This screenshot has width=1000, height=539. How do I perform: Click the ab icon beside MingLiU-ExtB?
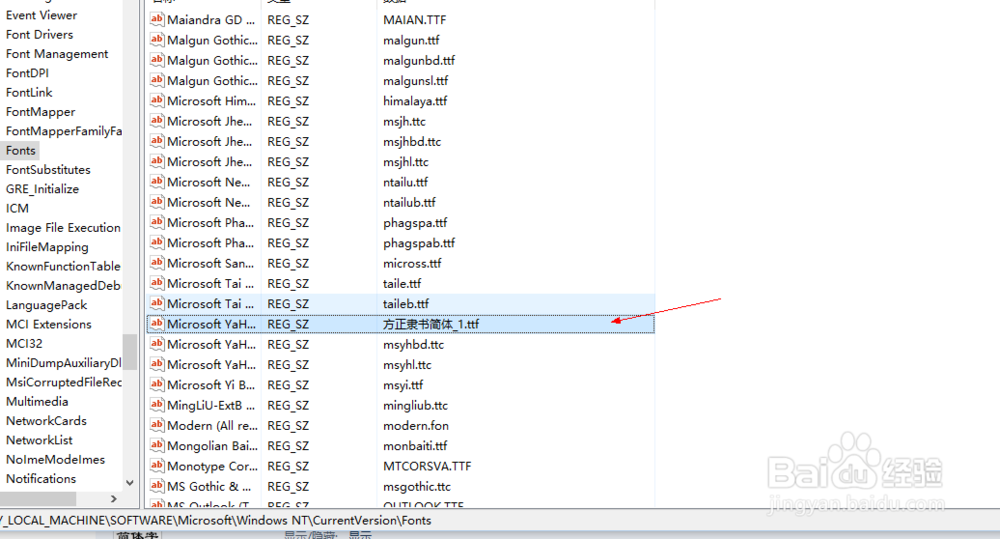(157, 405)
